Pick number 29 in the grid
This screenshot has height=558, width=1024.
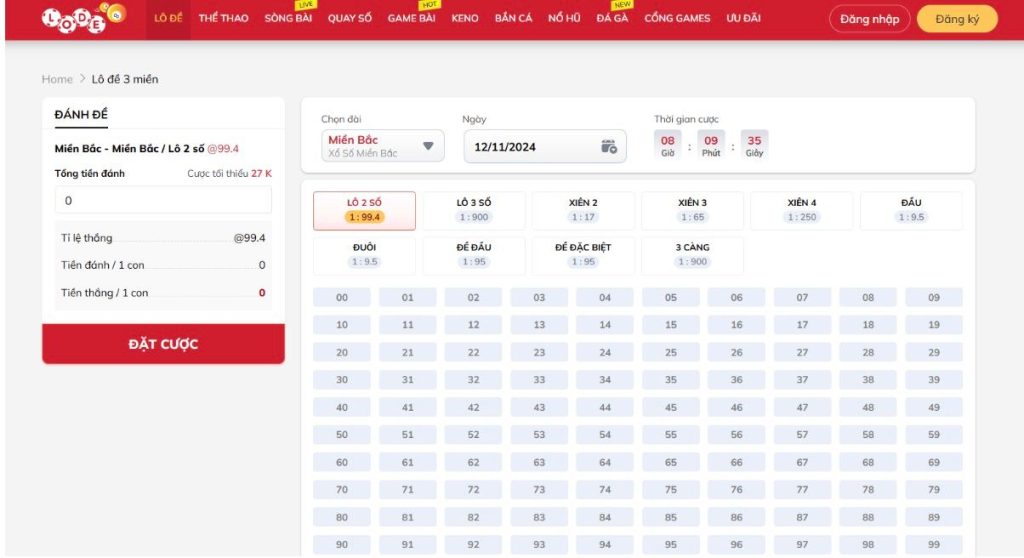[934, 352]
